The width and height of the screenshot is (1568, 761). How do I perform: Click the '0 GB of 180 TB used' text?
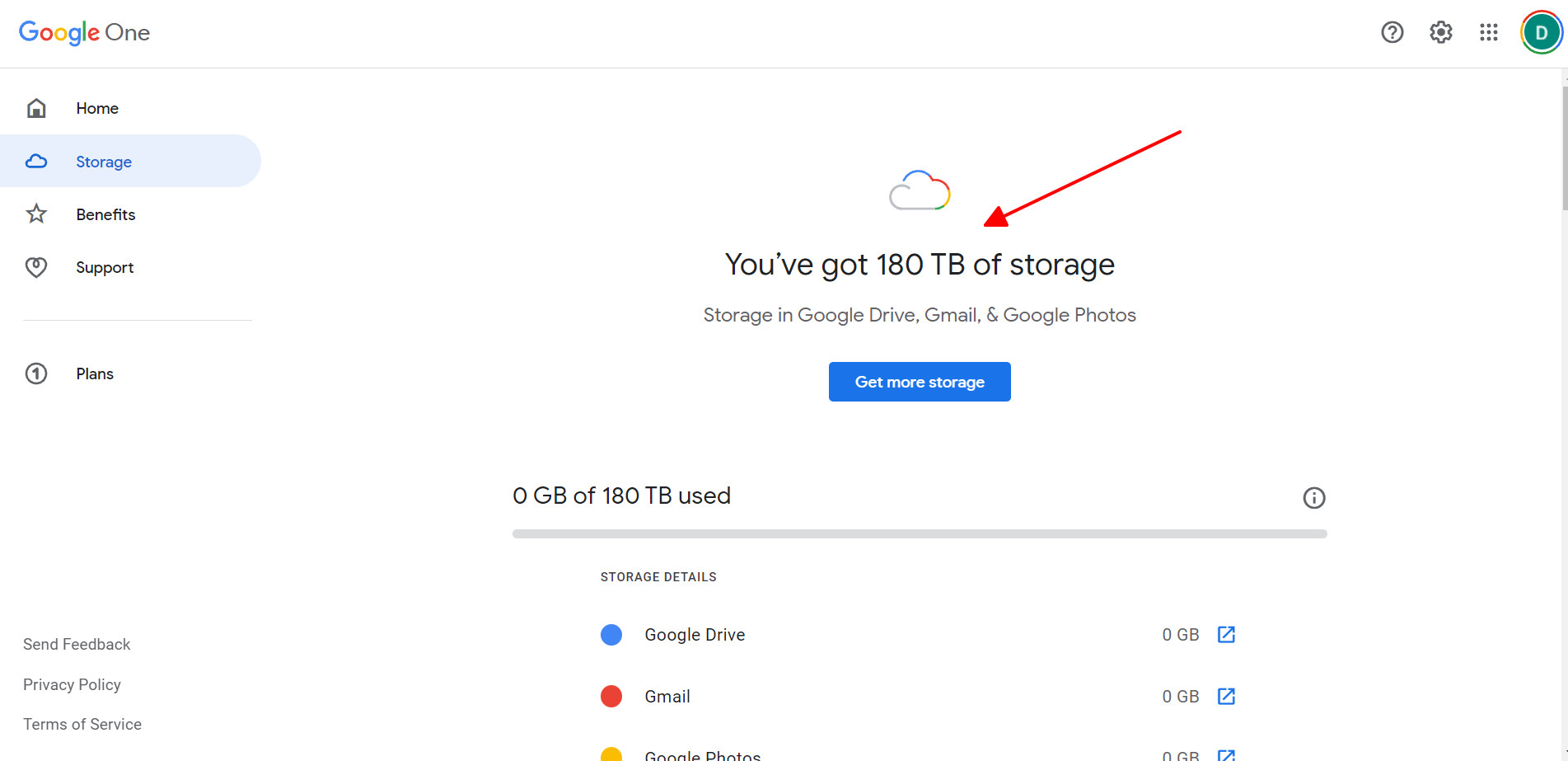click(621, 496)
